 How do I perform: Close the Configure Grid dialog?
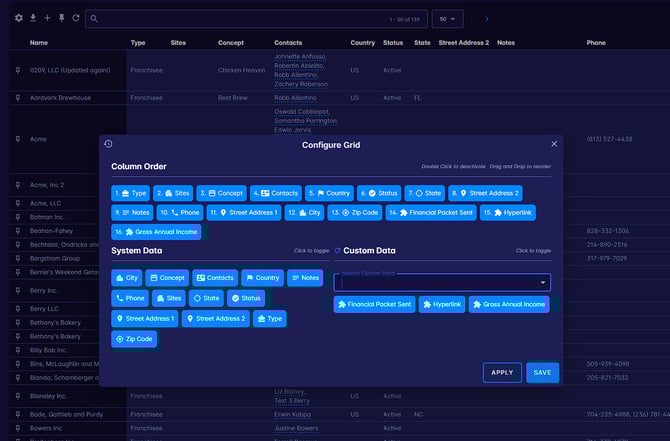554,144
